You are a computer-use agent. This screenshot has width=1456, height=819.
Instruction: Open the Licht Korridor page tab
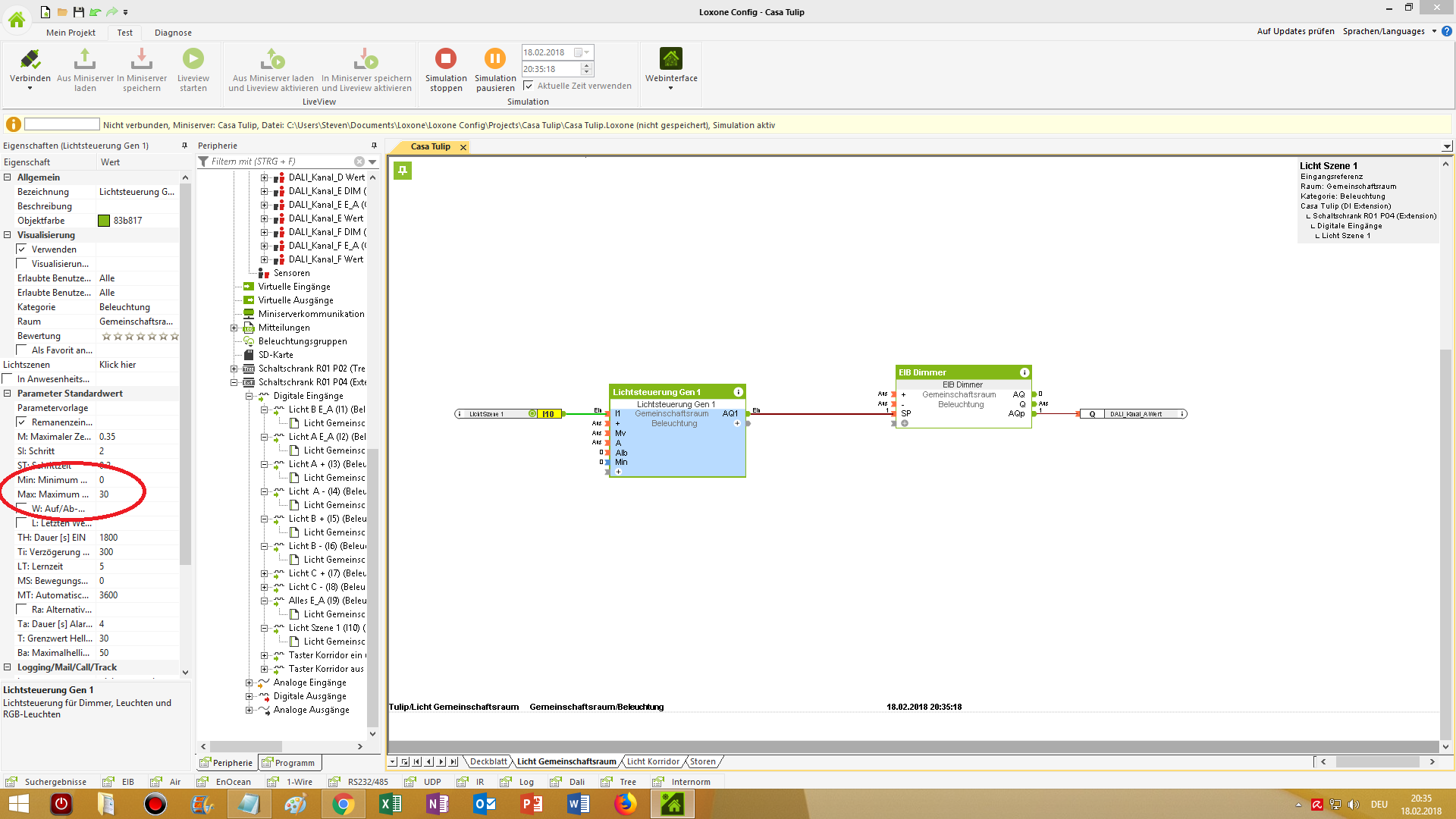click(653, 761)
